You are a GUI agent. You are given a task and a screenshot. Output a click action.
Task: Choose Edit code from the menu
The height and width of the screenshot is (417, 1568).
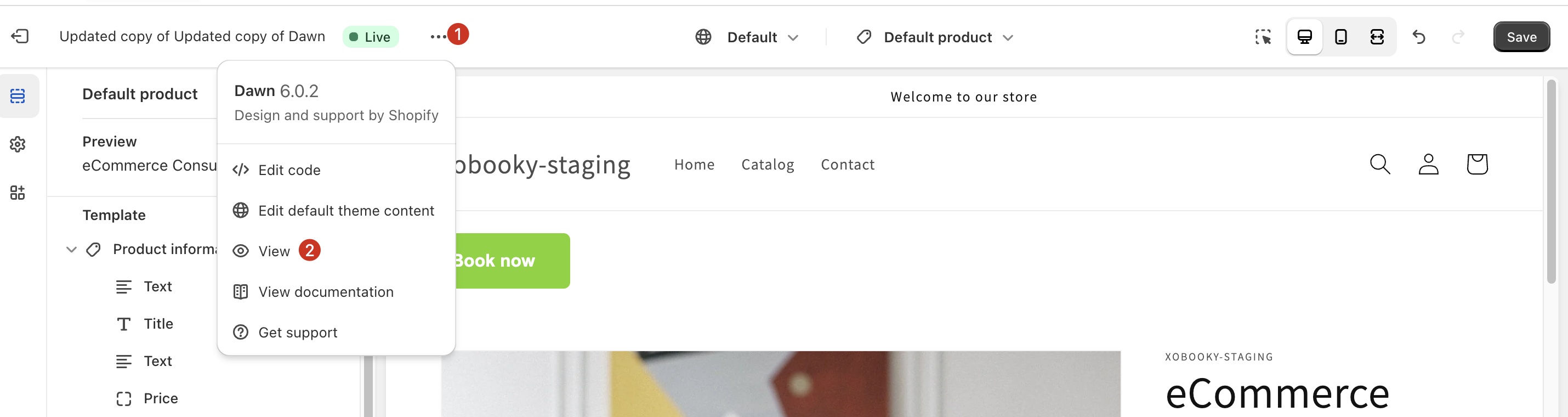point(289,170)
